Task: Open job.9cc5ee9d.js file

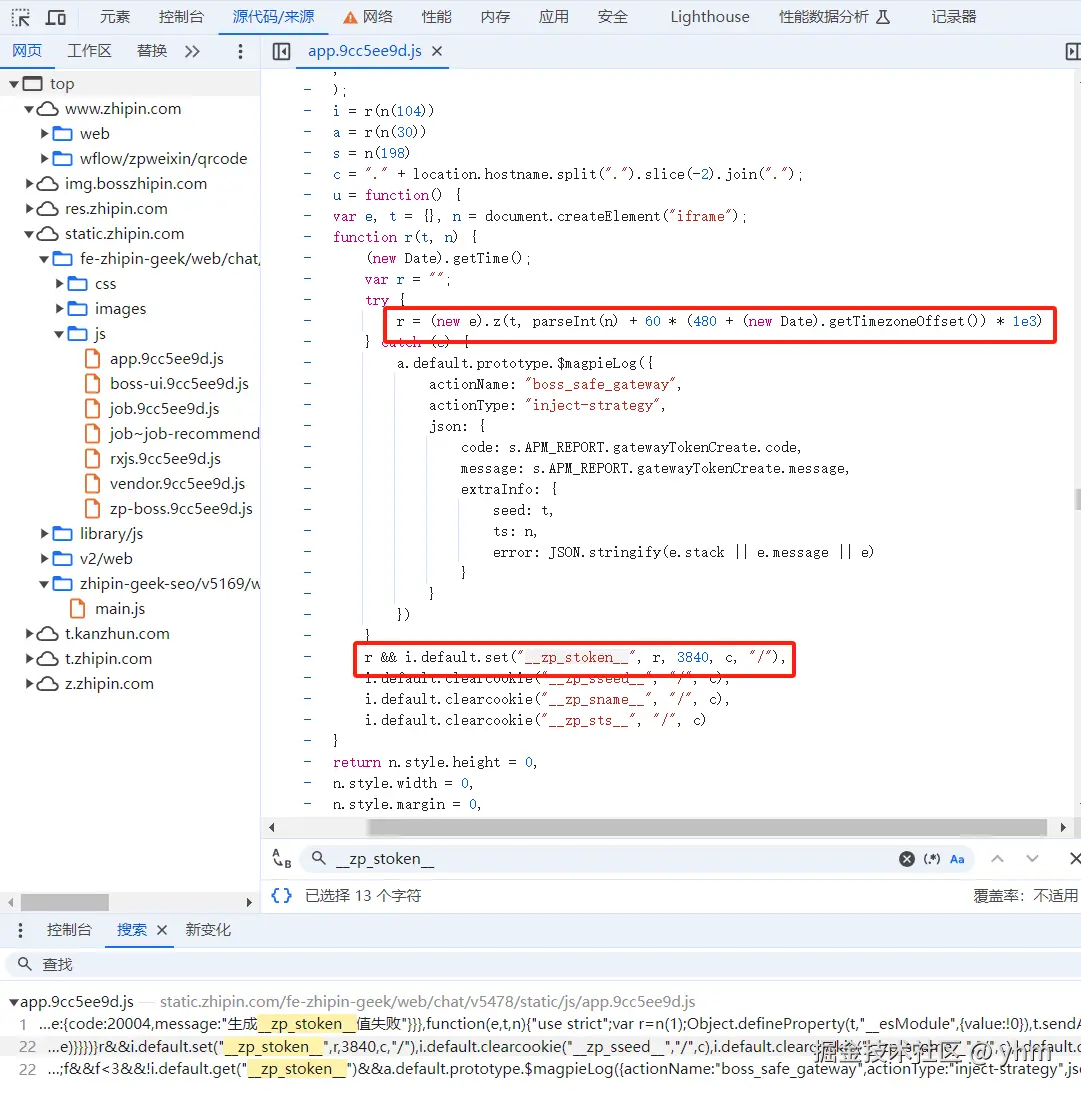Action: click(x=164, y=409)
